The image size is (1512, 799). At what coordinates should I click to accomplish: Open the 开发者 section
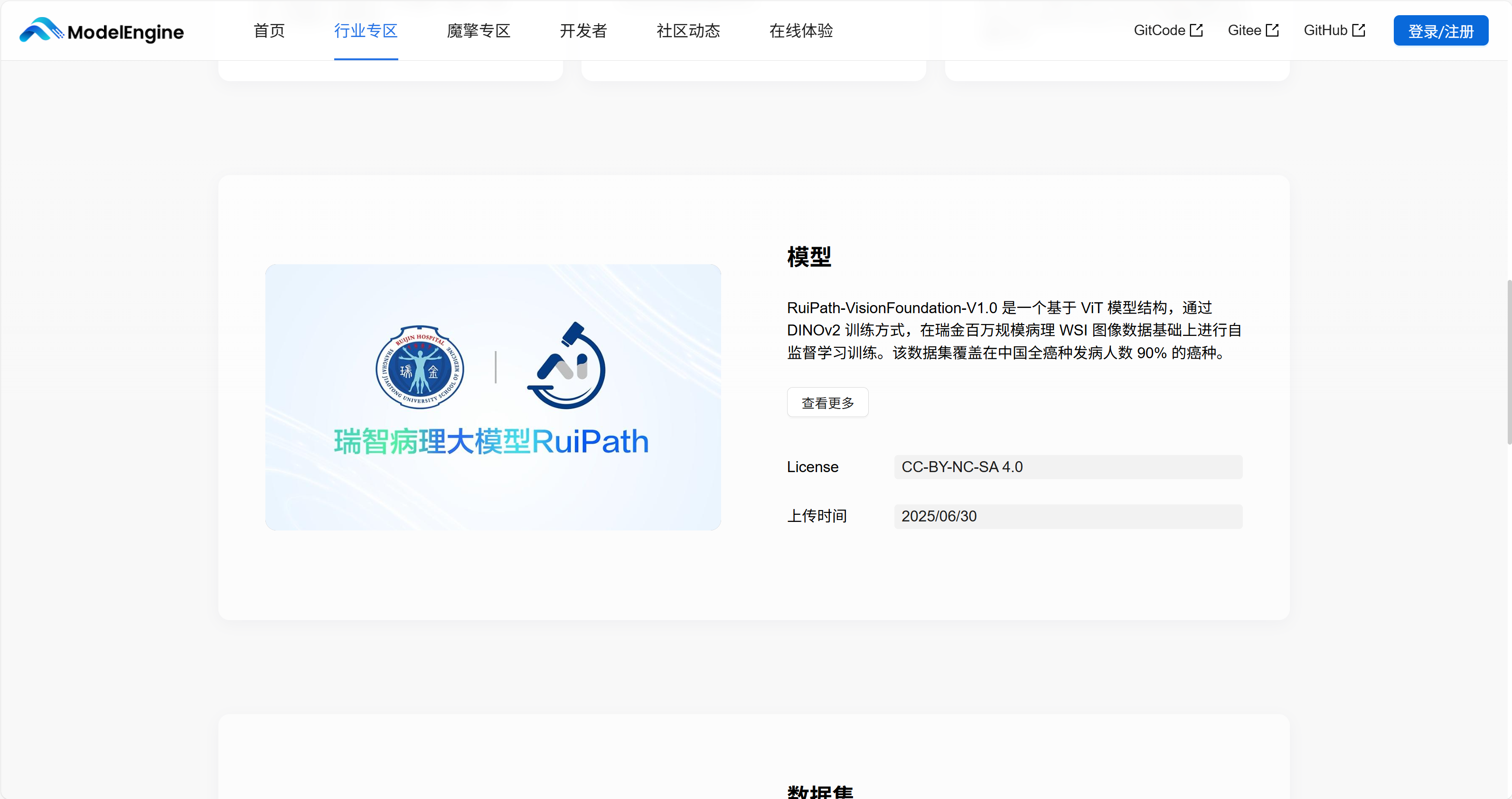584,30
